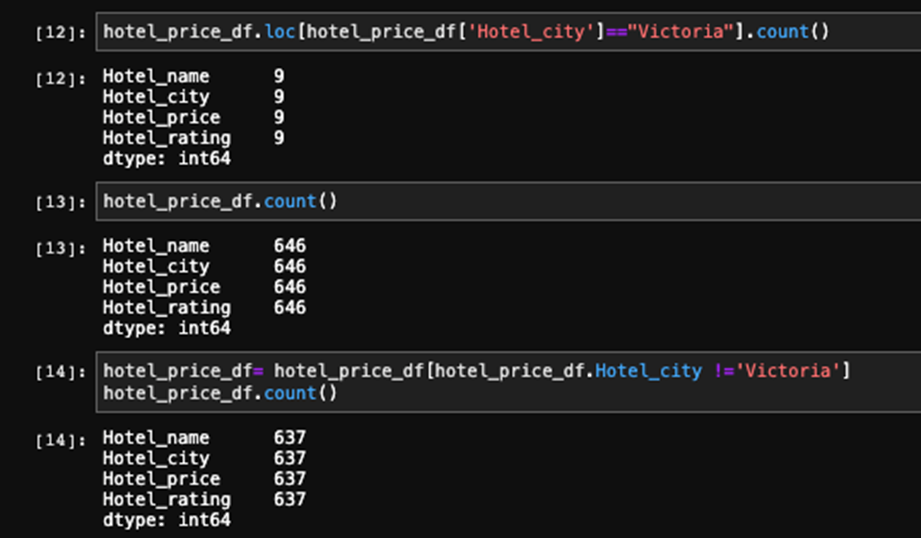
Task: Select input prompt [13] label
Action: 60,202
